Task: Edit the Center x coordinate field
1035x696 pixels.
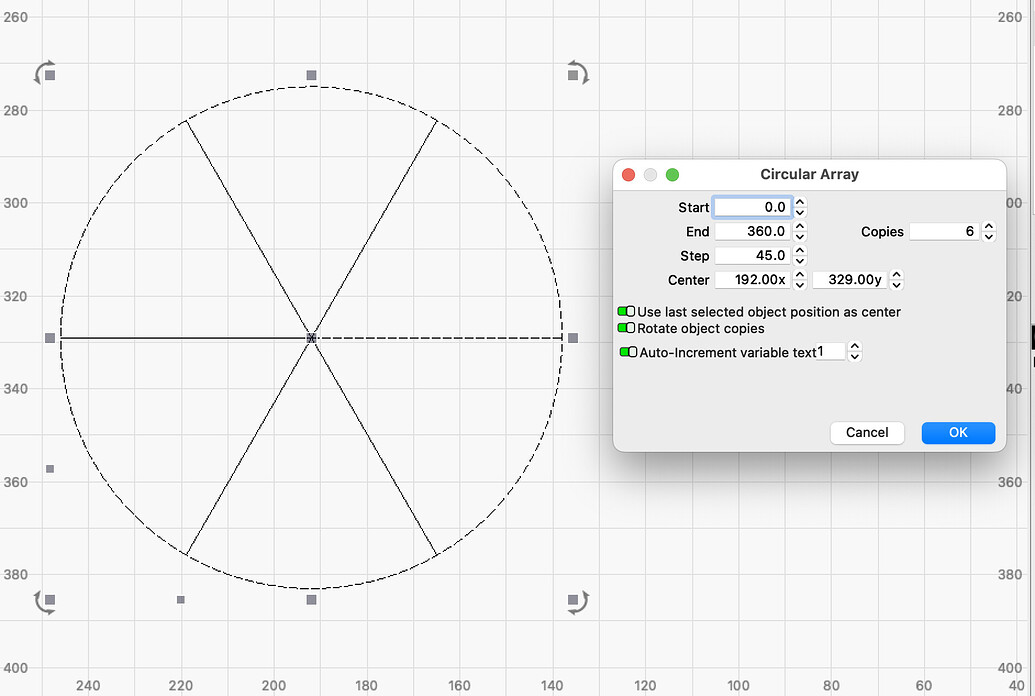Action: pos(752,279)
